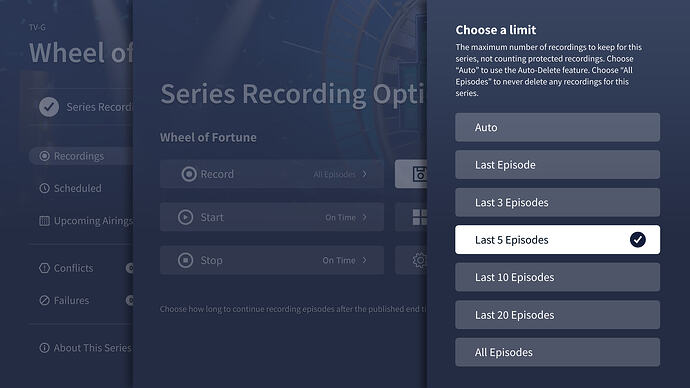
Task: Click the Upcoming Airings grid icon
Action: 44,221
